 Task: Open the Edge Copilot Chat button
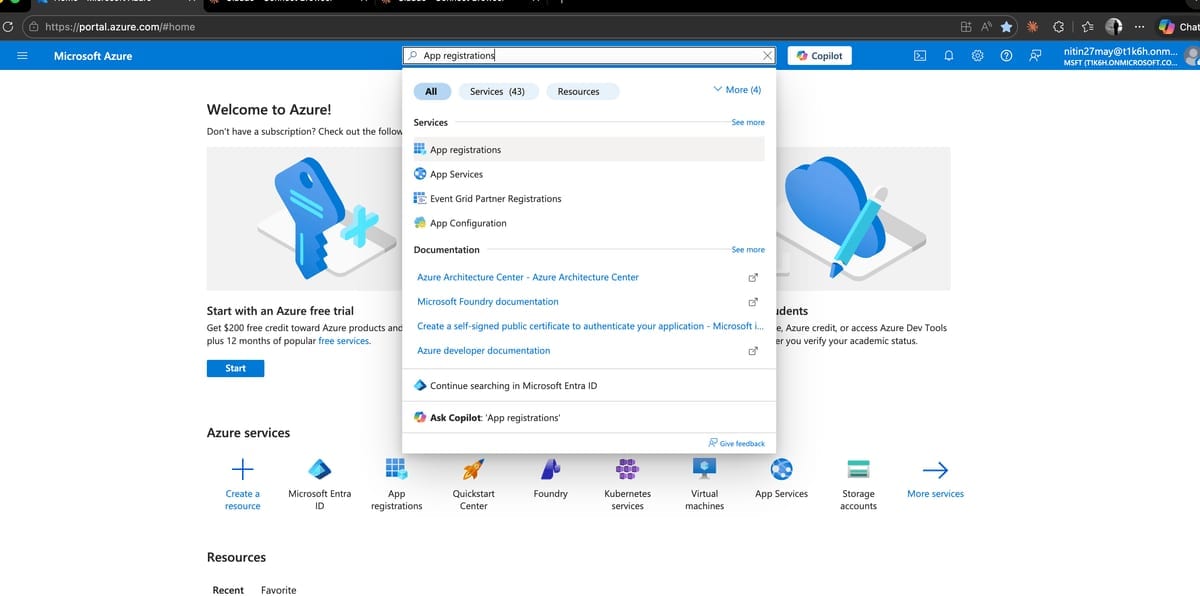pos(1179,27)
